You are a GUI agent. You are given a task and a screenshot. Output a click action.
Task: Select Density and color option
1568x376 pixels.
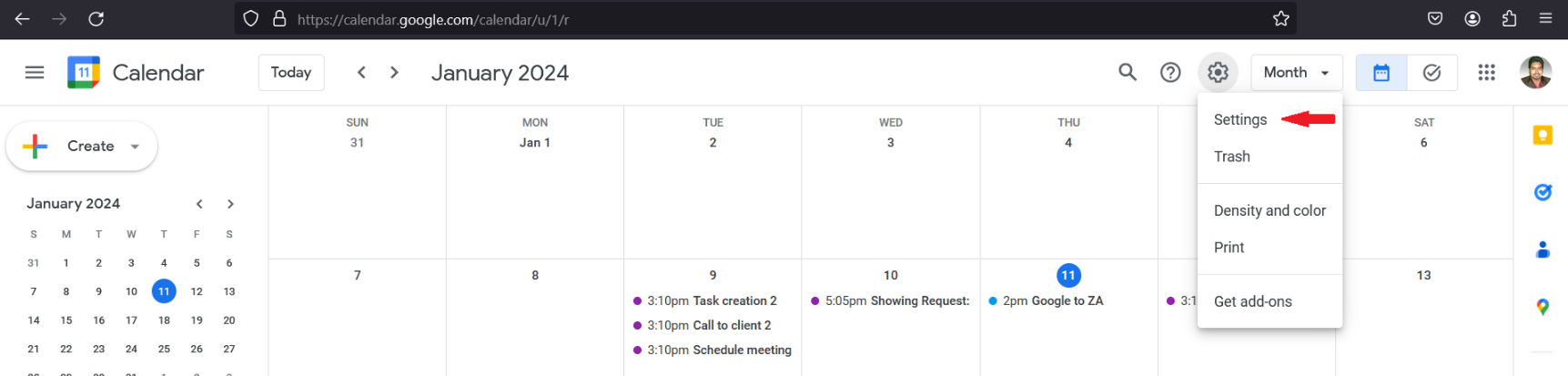(x=1270, y=211)
